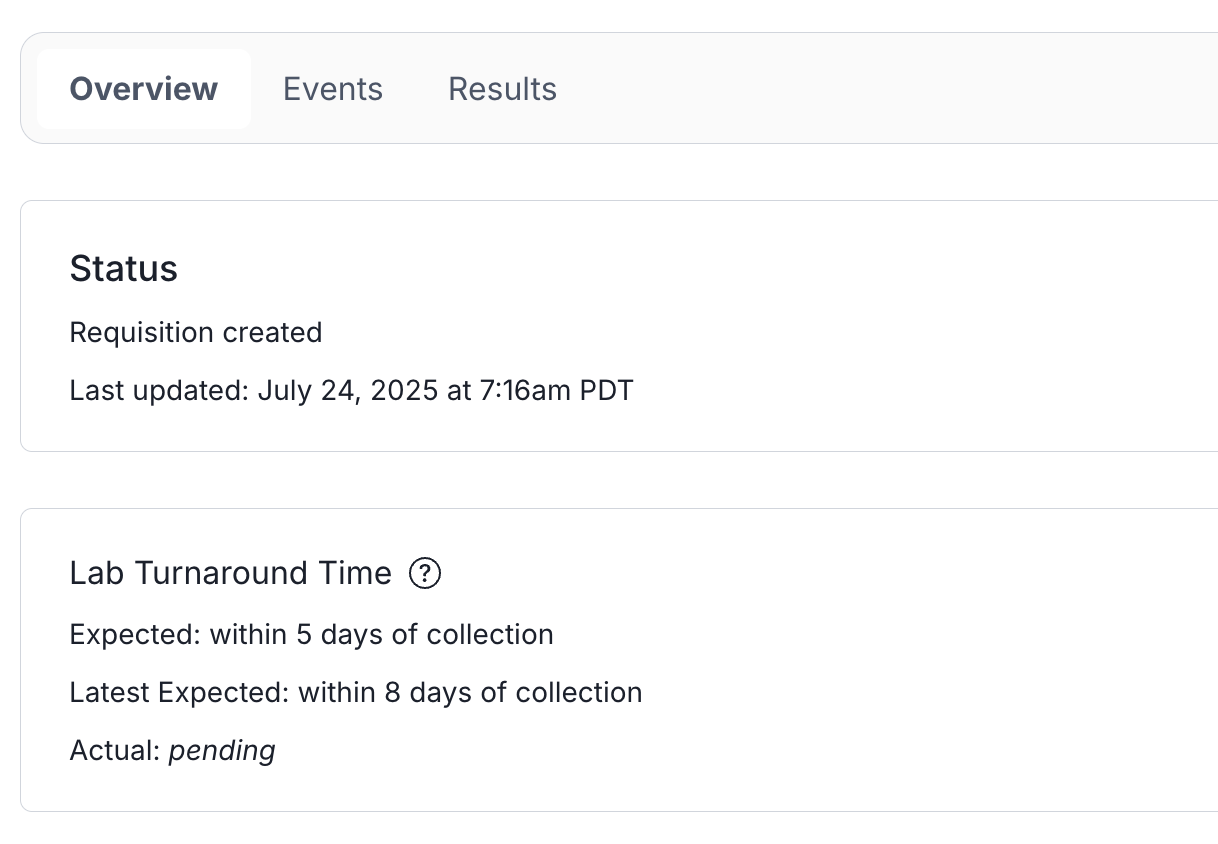Click the 'Latest Expected' label
1218x844 pixels.
[x=179, y=692]
